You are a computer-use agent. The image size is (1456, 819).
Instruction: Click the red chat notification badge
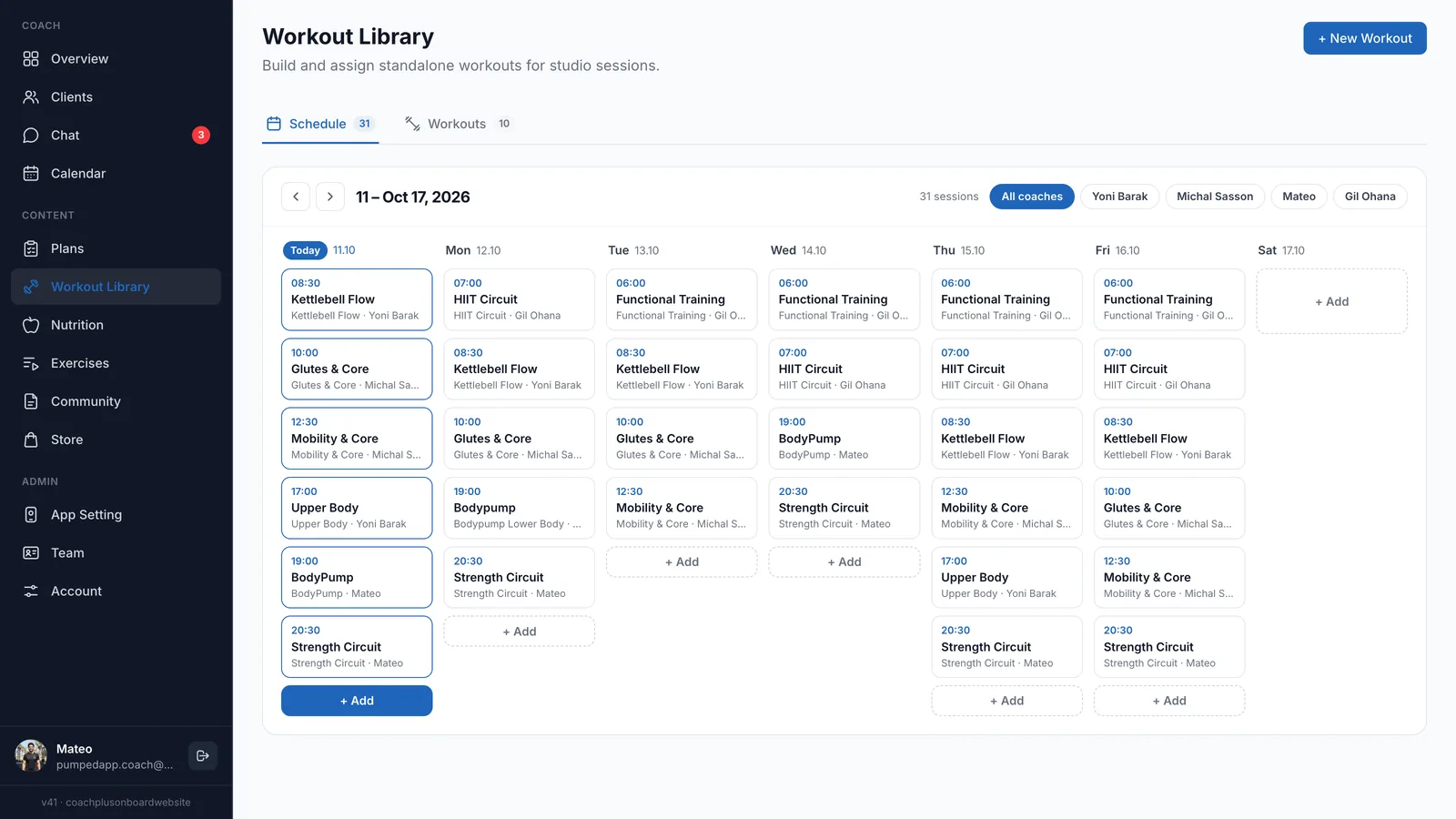click(201, 135)
